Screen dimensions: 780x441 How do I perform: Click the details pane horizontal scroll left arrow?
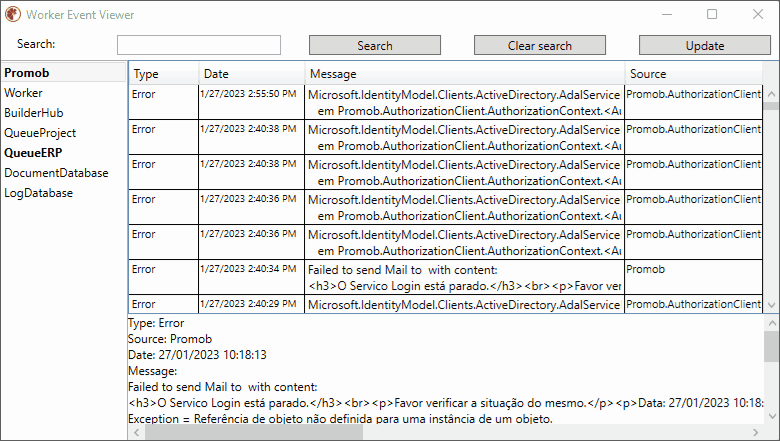coord(136,432)
